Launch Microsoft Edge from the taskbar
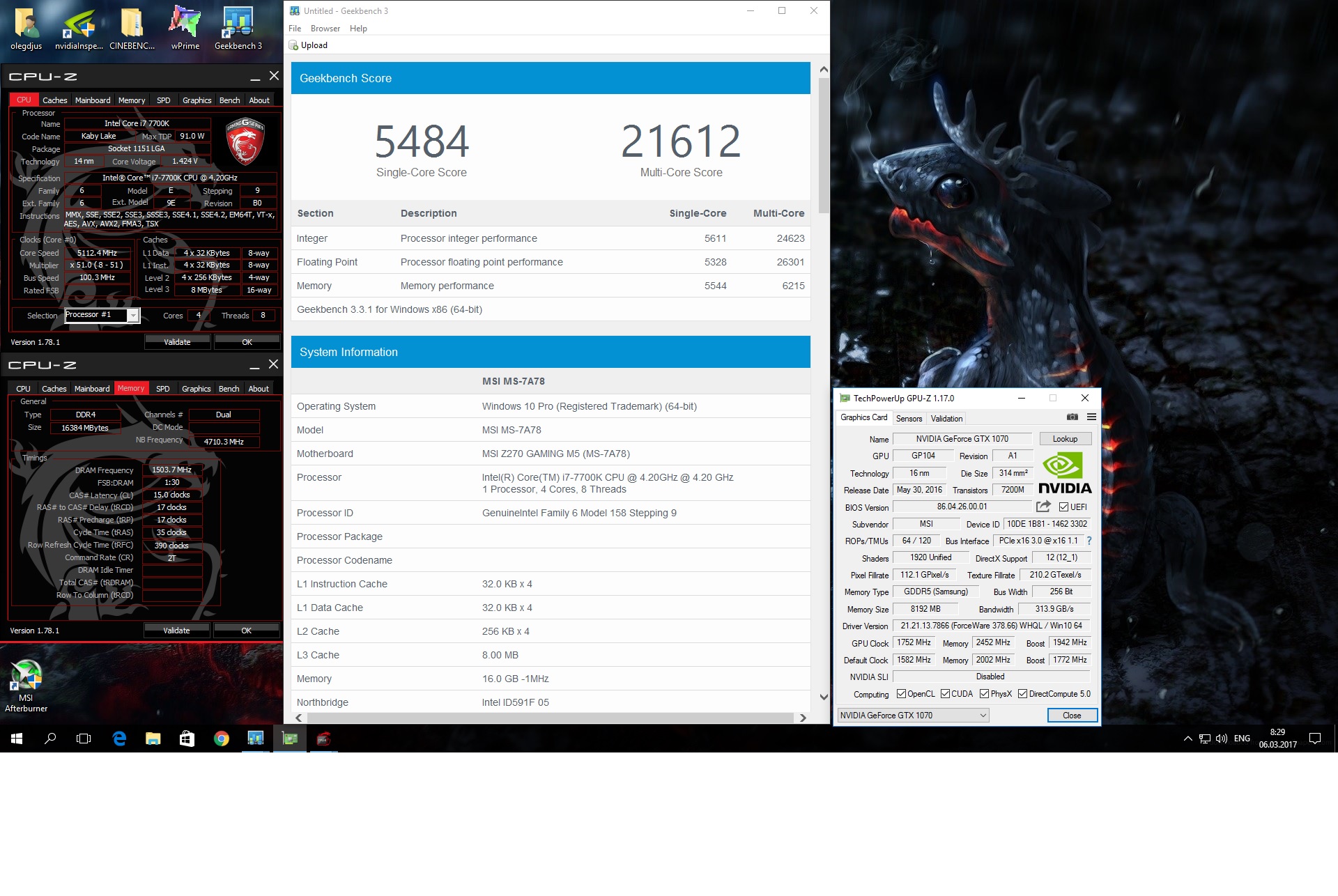The height and width of the screenshot is (896, 1338). [x=119, y=739]
